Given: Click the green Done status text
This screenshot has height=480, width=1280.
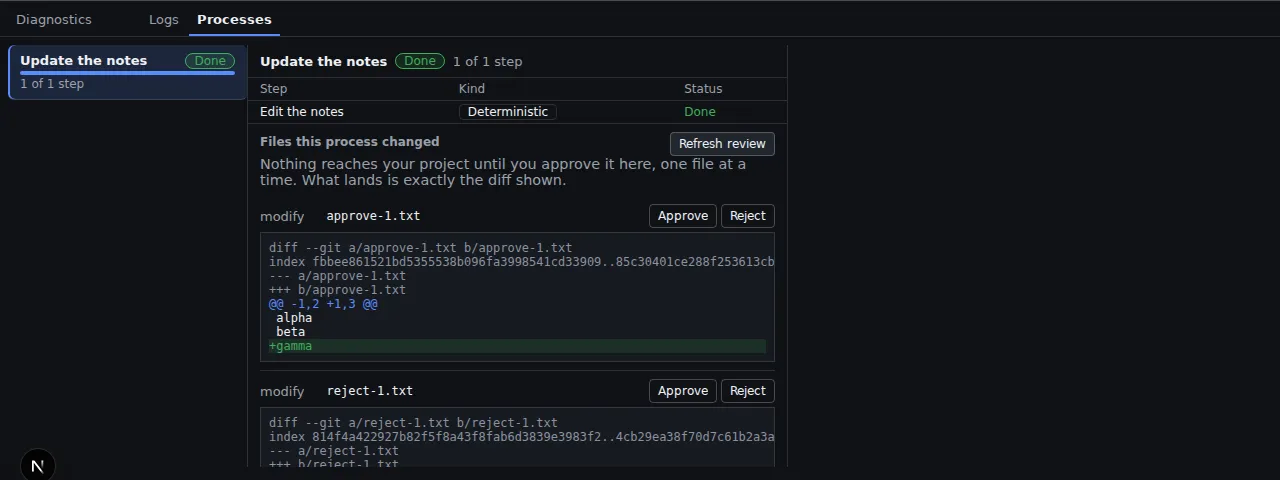Looking at the screenshot, I should click(700, 112).
